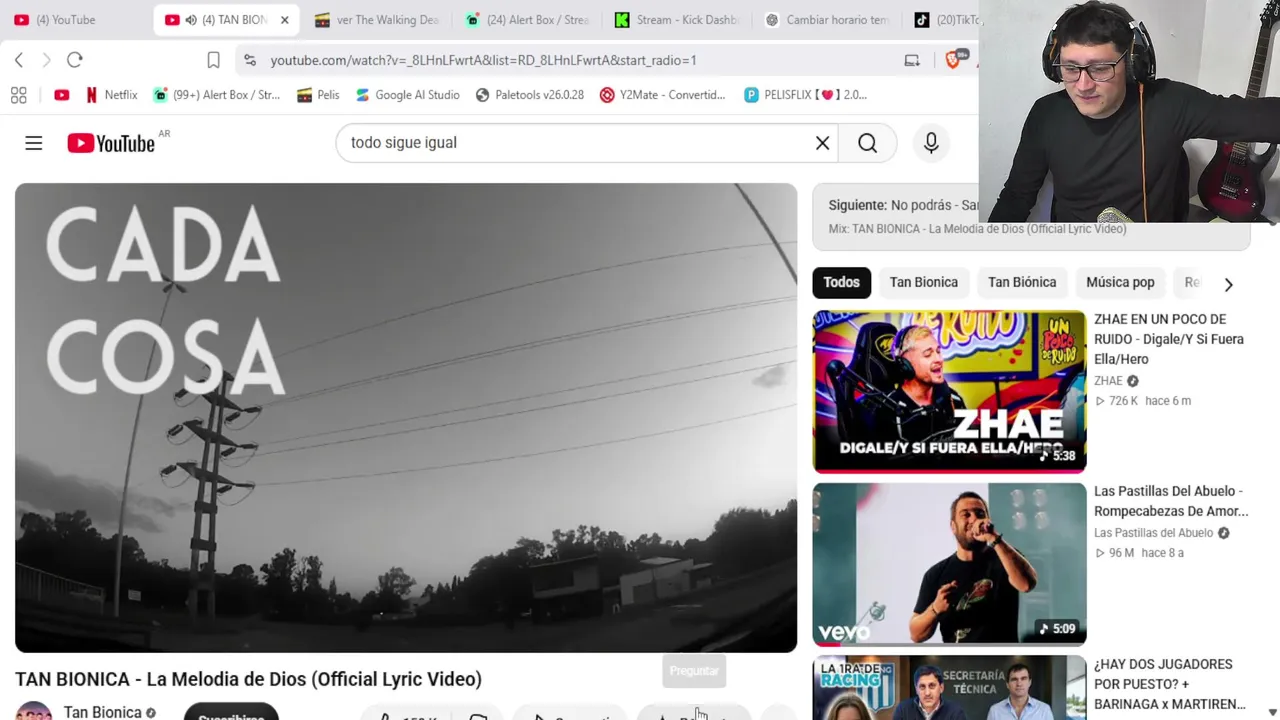Select the Todos filter chip
This screenshot has height=720, width=1280.
[841, 282]
